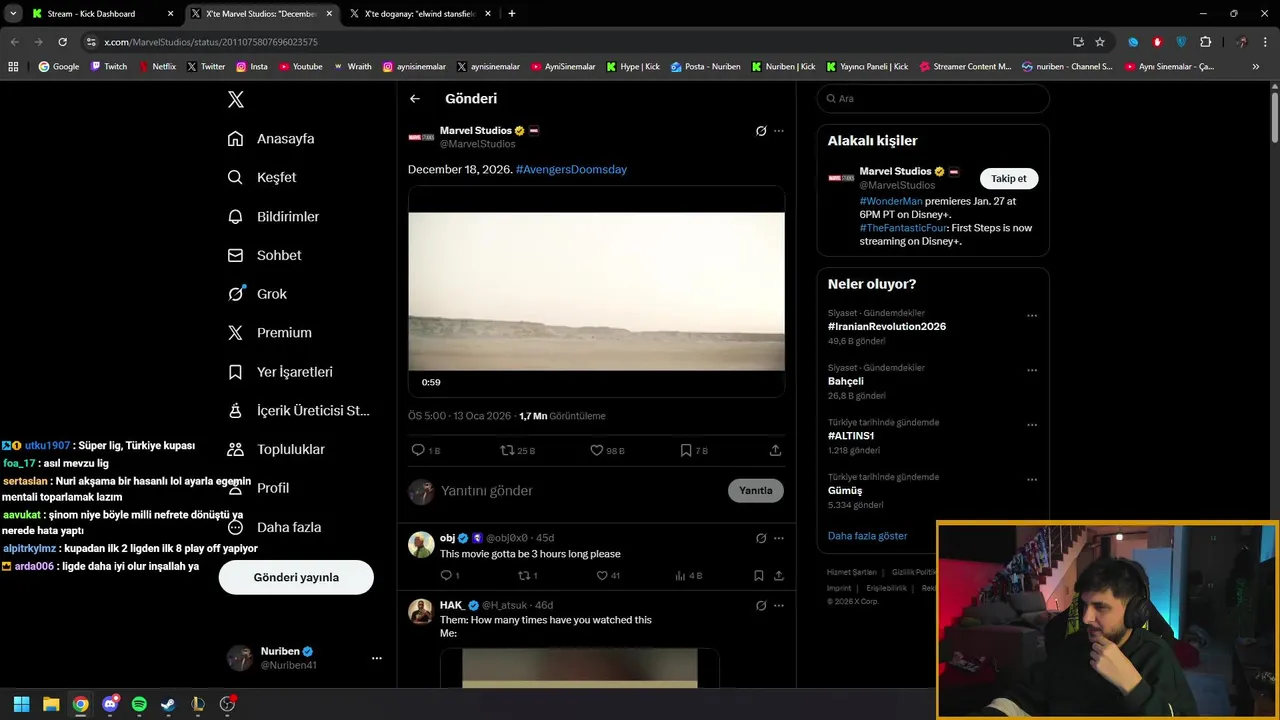1280x720 pixels.
Task: Reply to obj's comment
Action: point(450,576)
